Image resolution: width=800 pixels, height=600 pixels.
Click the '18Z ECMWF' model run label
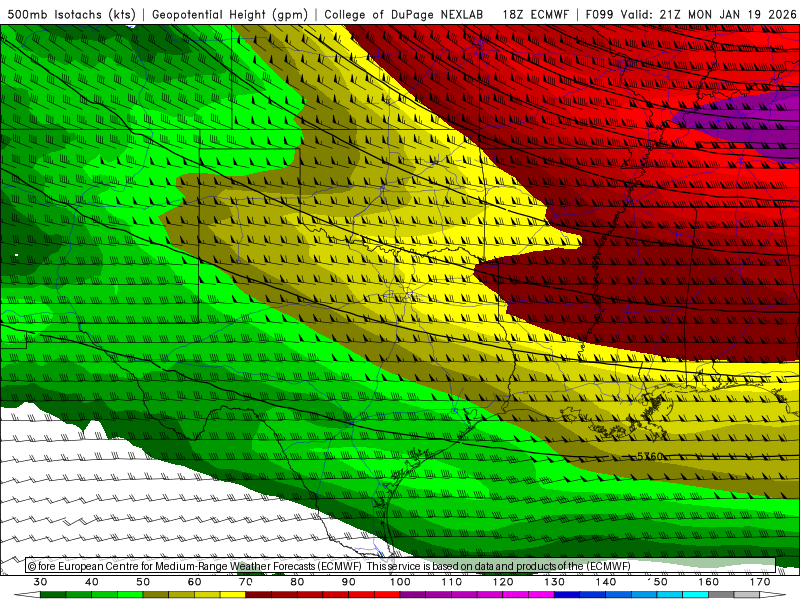[535, 14]
